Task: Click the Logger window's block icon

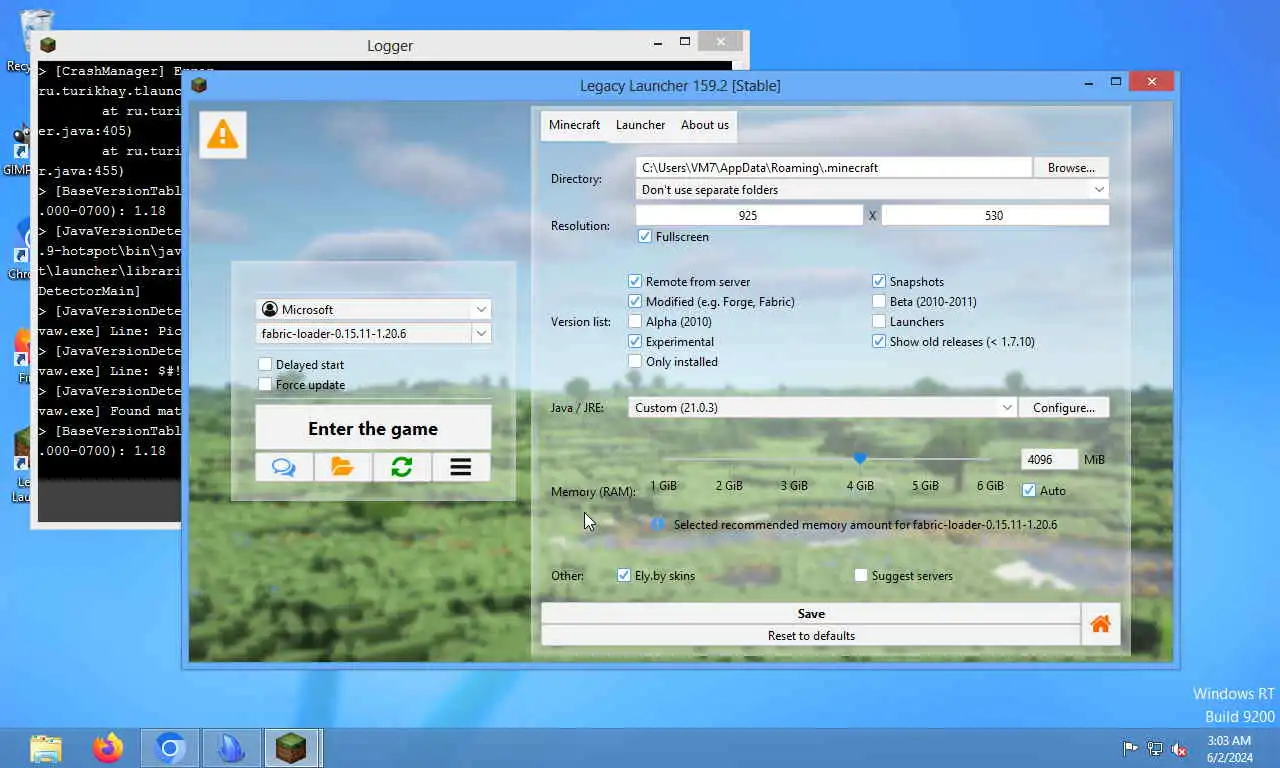Action: point(47,45)
